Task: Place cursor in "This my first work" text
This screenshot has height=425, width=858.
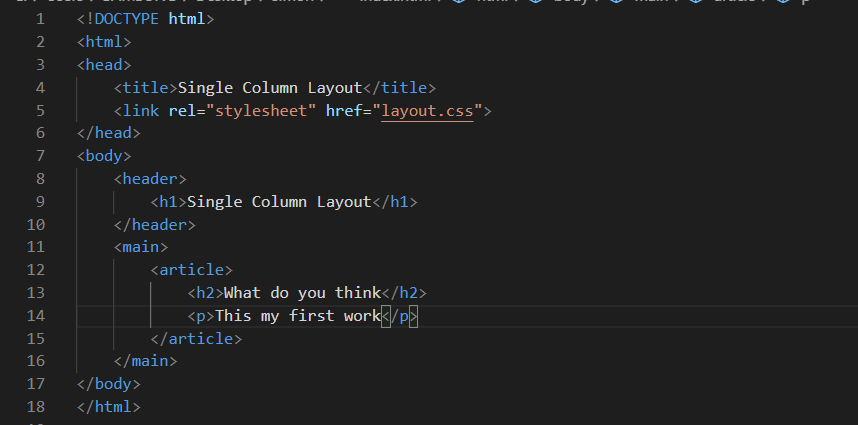Action: pos(298,316)
